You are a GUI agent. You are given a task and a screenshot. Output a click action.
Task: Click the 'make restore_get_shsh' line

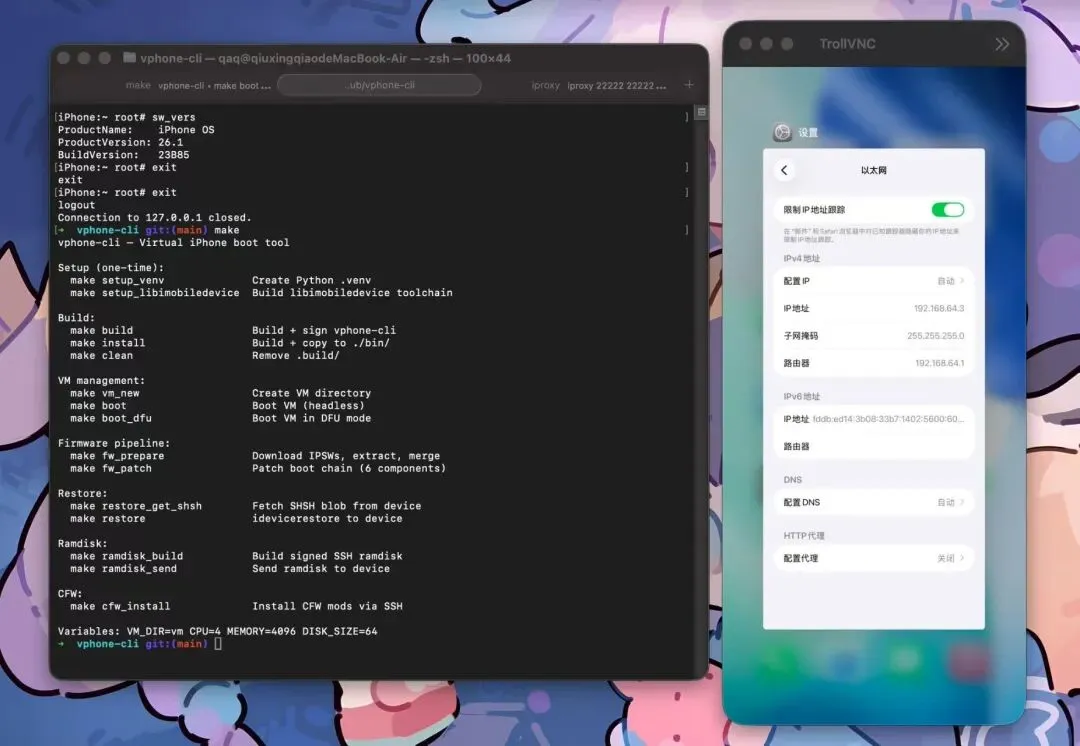[x=245, y=506]
